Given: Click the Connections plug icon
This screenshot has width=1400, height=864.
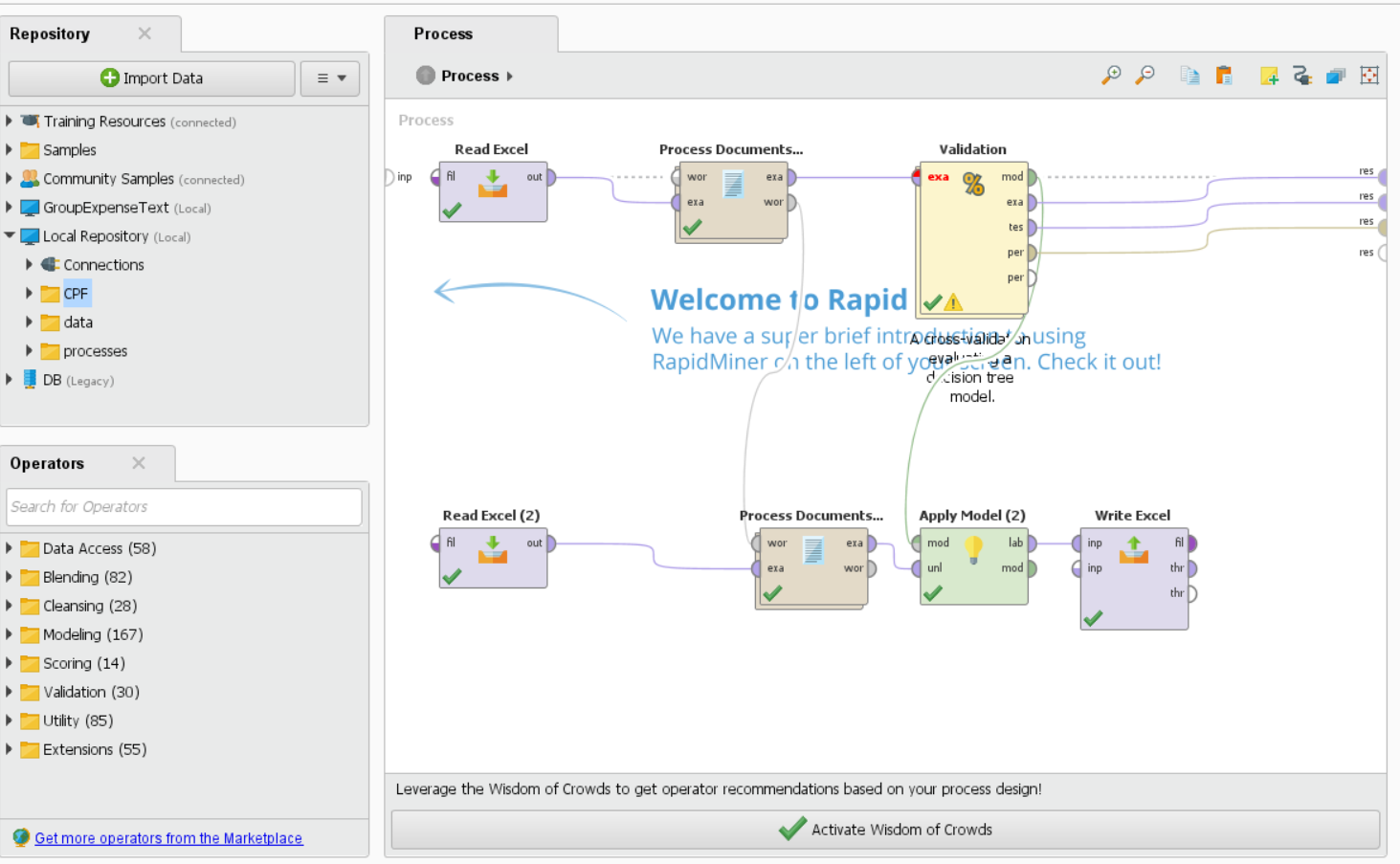Looking at the screenshot, I should pyautogui.click(x=51, y=265).
